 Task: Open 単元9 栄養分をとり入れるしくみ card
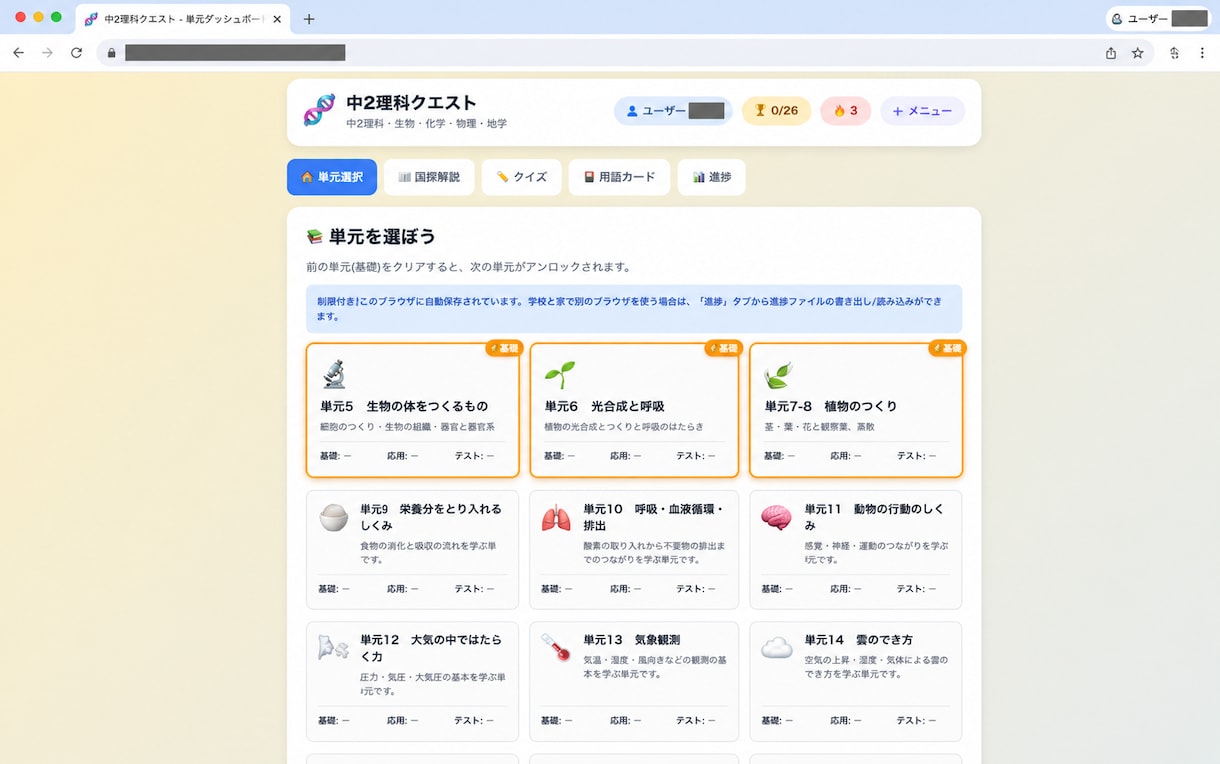tap(412, 549)
